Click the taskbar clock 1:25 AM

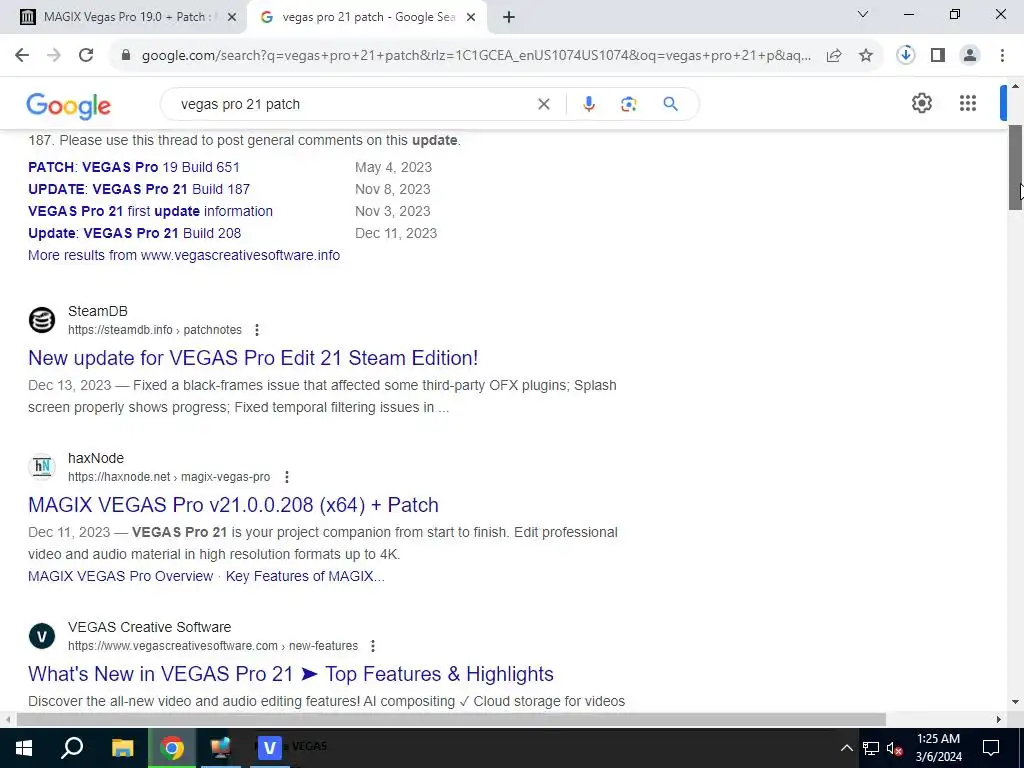pos(938,739)
